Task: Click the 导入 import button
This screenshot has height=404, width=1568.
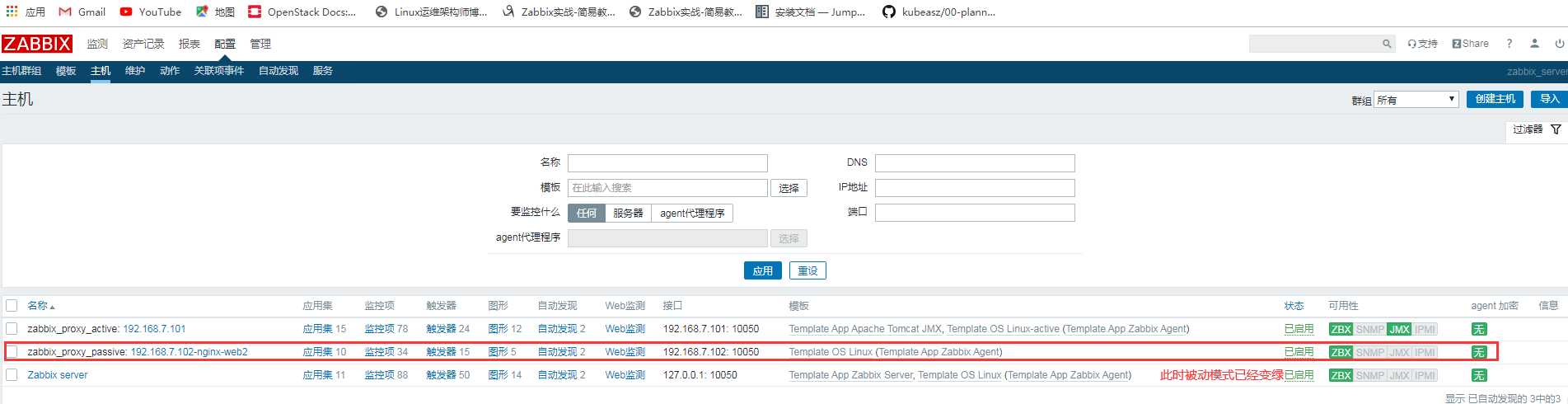Action: [1549, 99]
